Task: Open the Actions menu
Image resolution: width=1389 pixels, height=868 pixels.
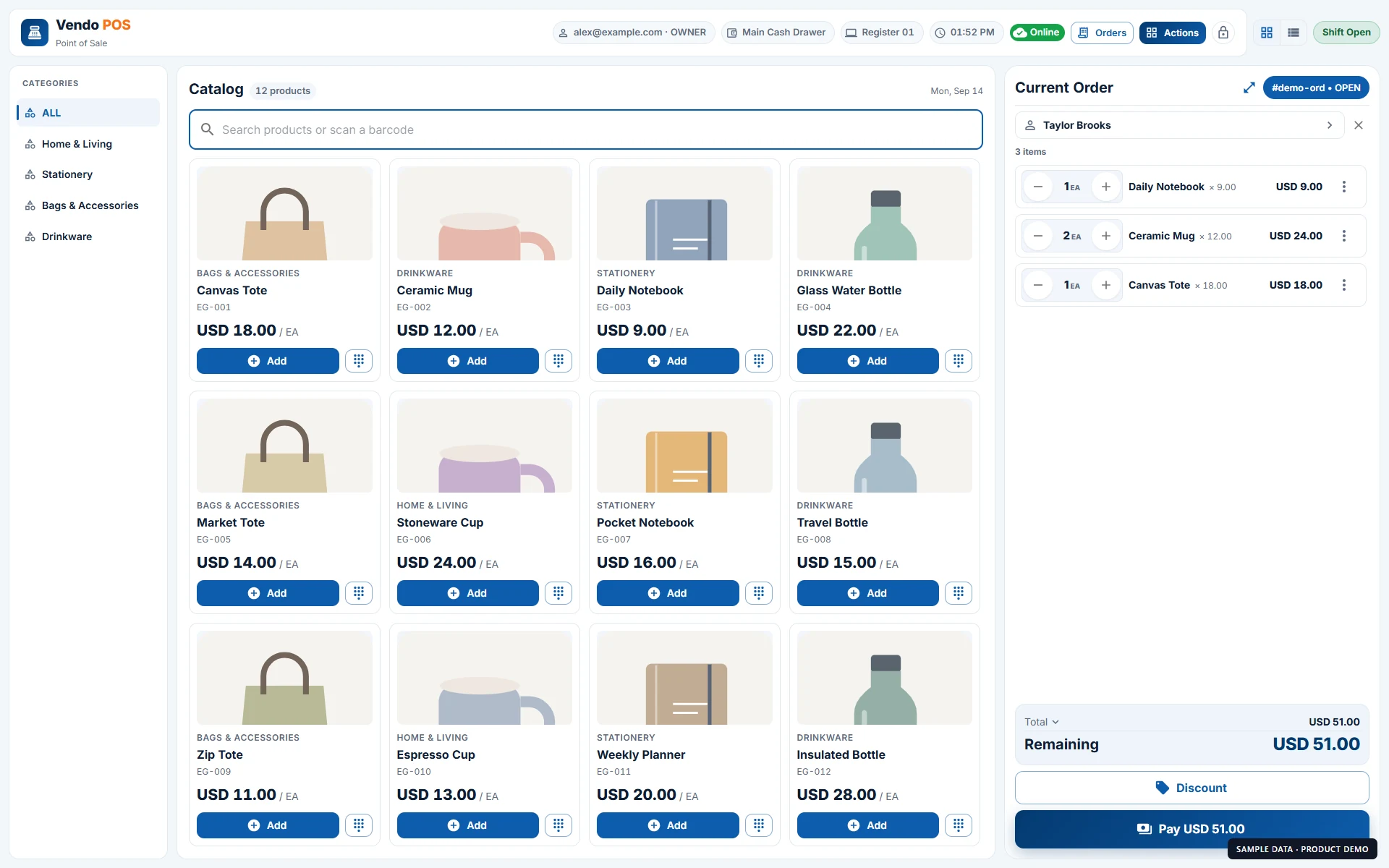Action: 1172,33
